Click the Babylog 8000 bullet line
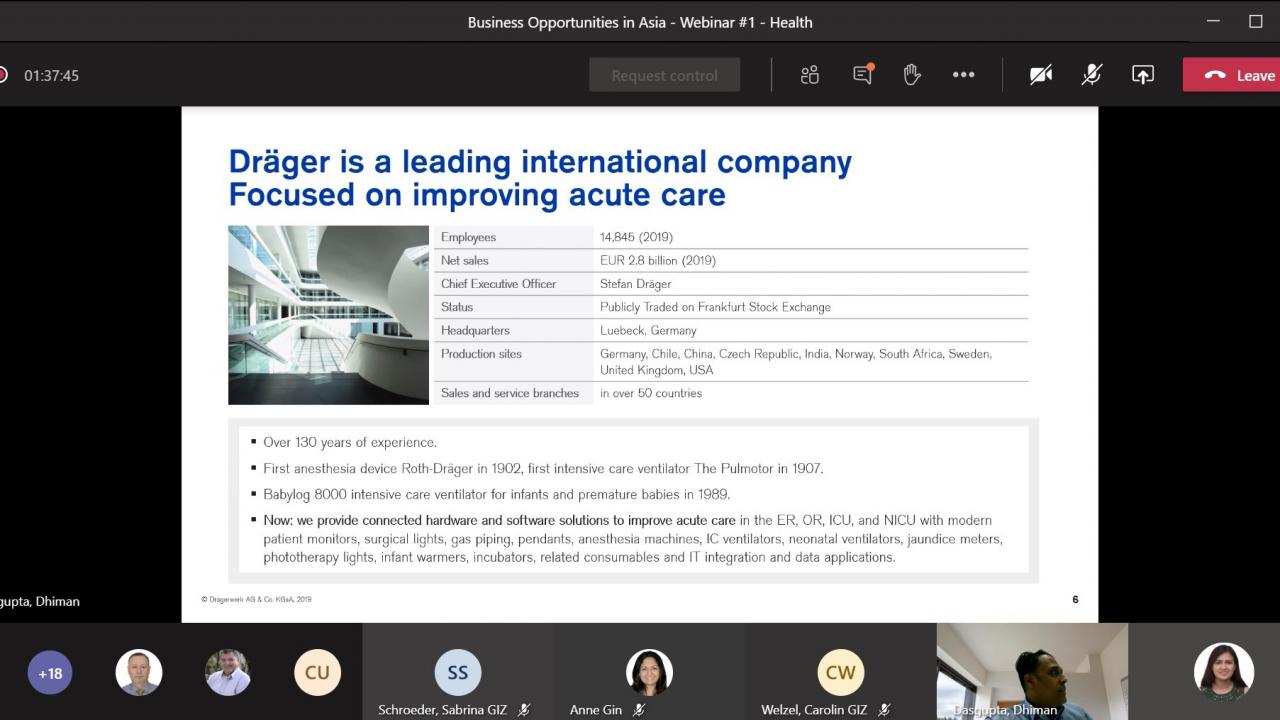The image size is (1280, 720). click(x=497, y=494)
